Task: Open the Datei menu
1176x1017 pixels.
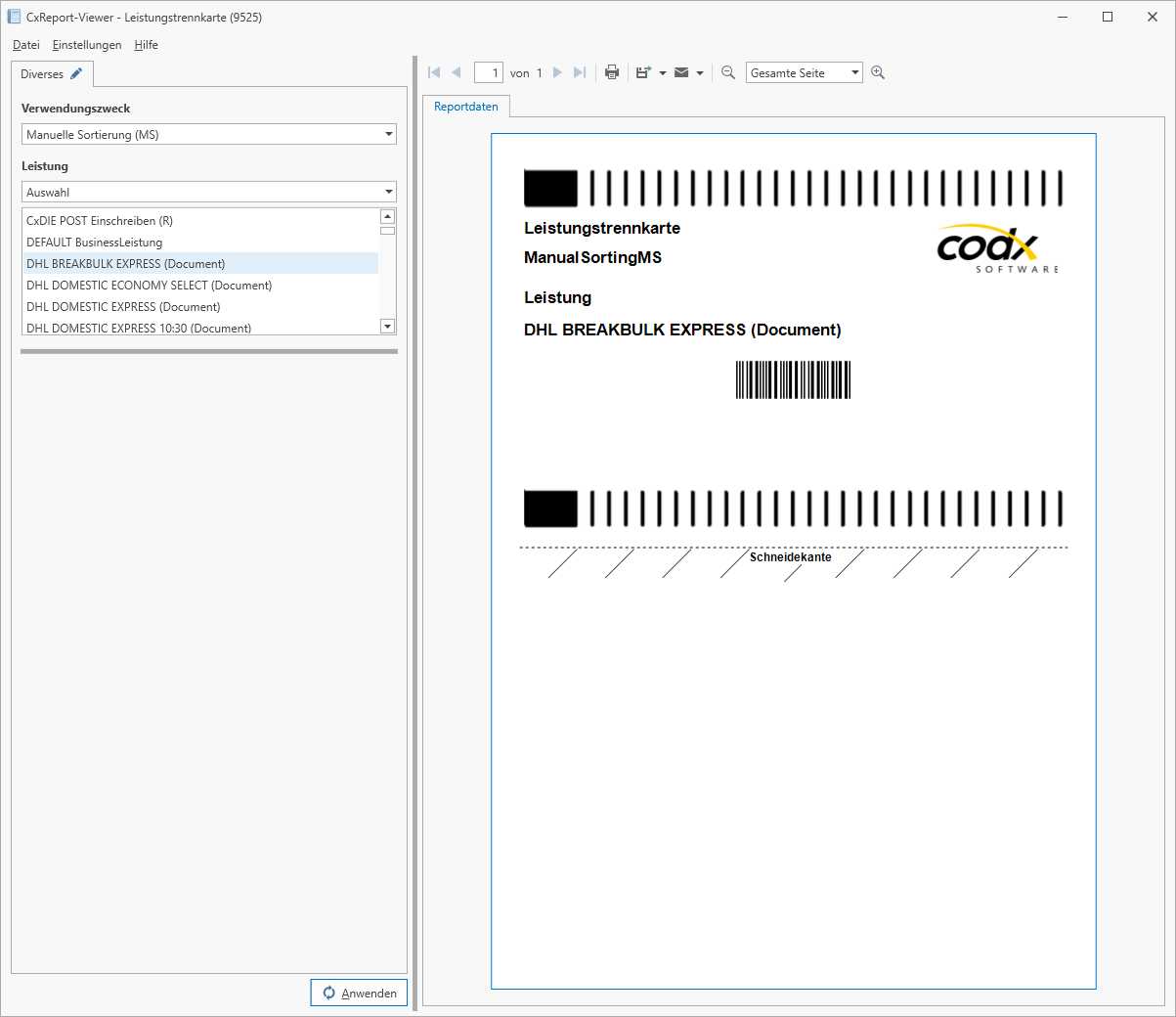Action: [26, 45]
